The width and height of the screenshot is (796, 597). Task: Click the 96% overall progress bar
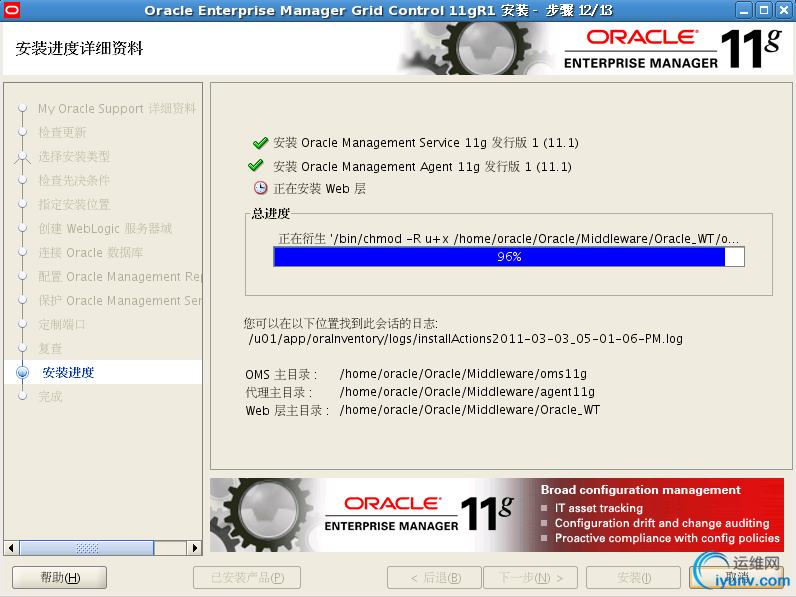(509, 256)
